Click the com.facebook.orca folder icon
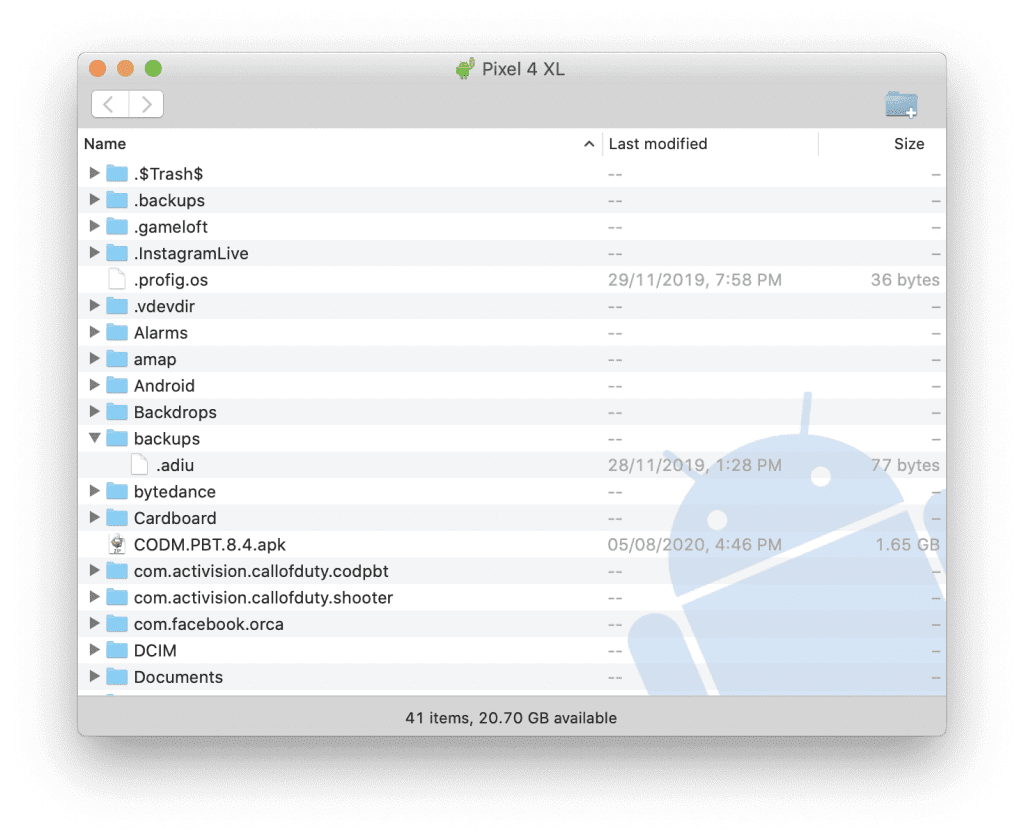Viewport: 1024px width, 839px height. coord(117,624)
